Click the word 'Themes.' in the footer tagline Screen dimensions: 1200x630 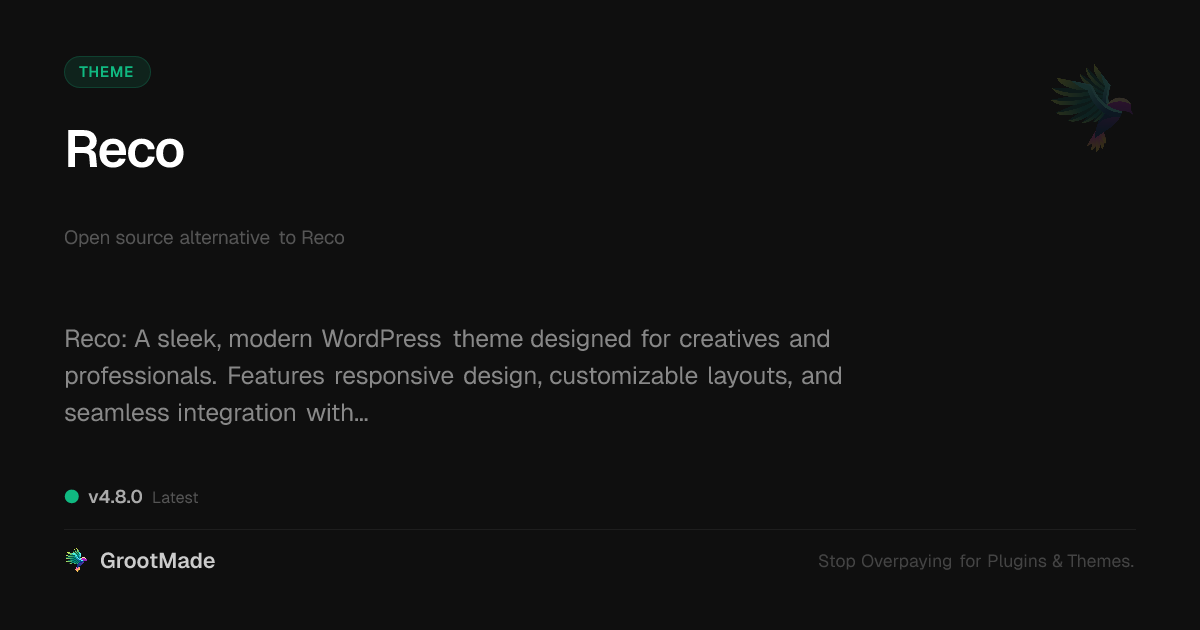pyautogui.click(x=1100, y=561)
